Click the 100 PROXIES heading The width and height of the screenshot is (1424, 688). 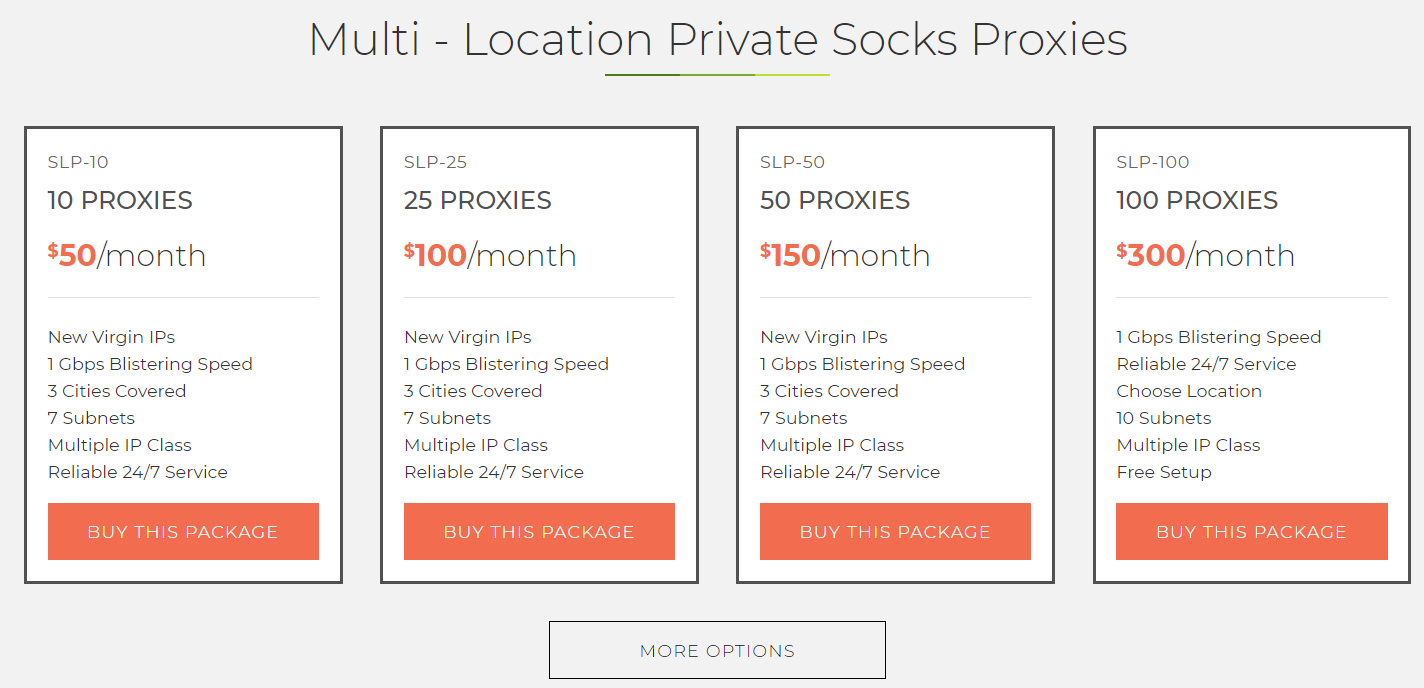point(1196,200)
